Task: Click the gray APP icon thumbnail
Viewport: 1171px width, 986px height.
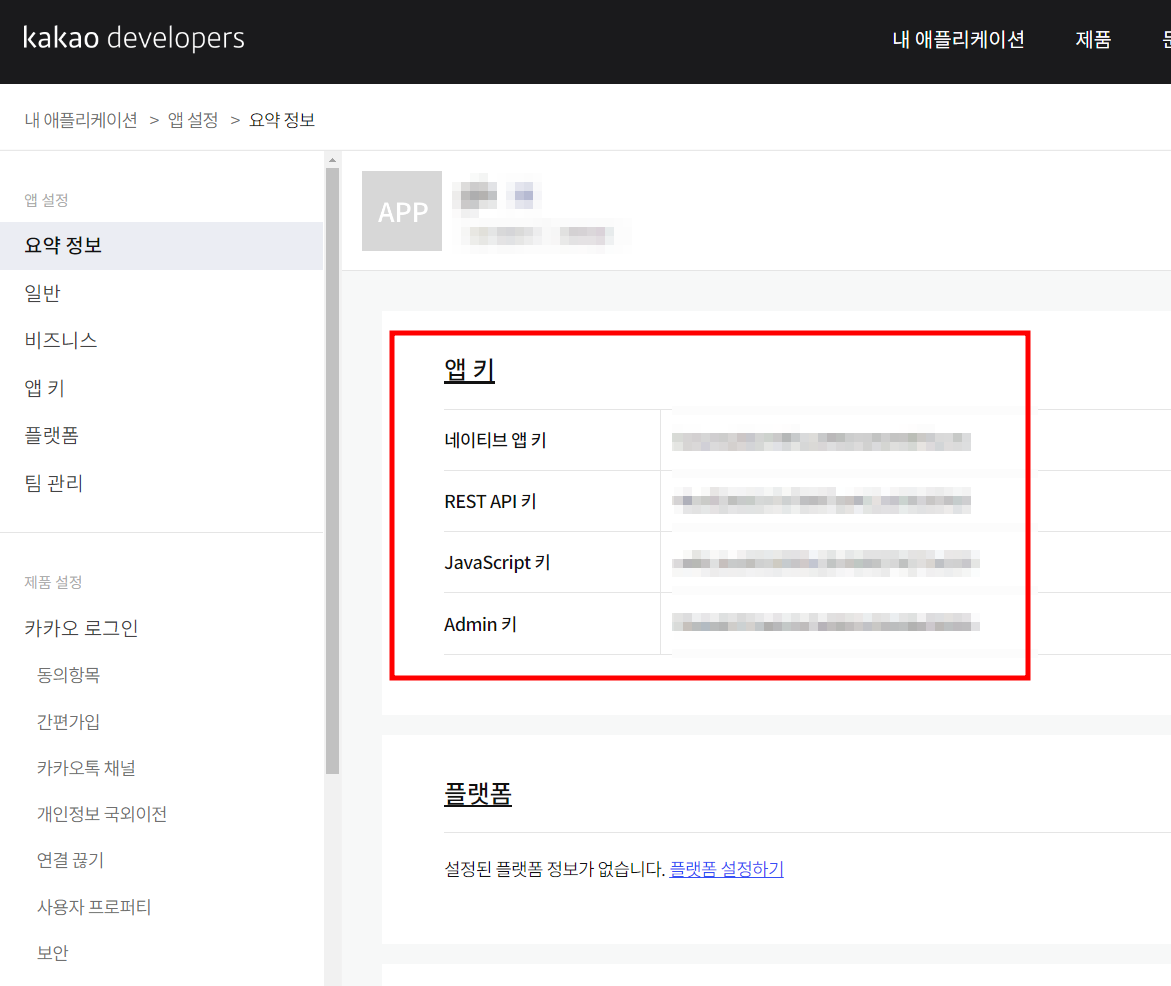Action: pyautogui.click(x=402, y=211)
